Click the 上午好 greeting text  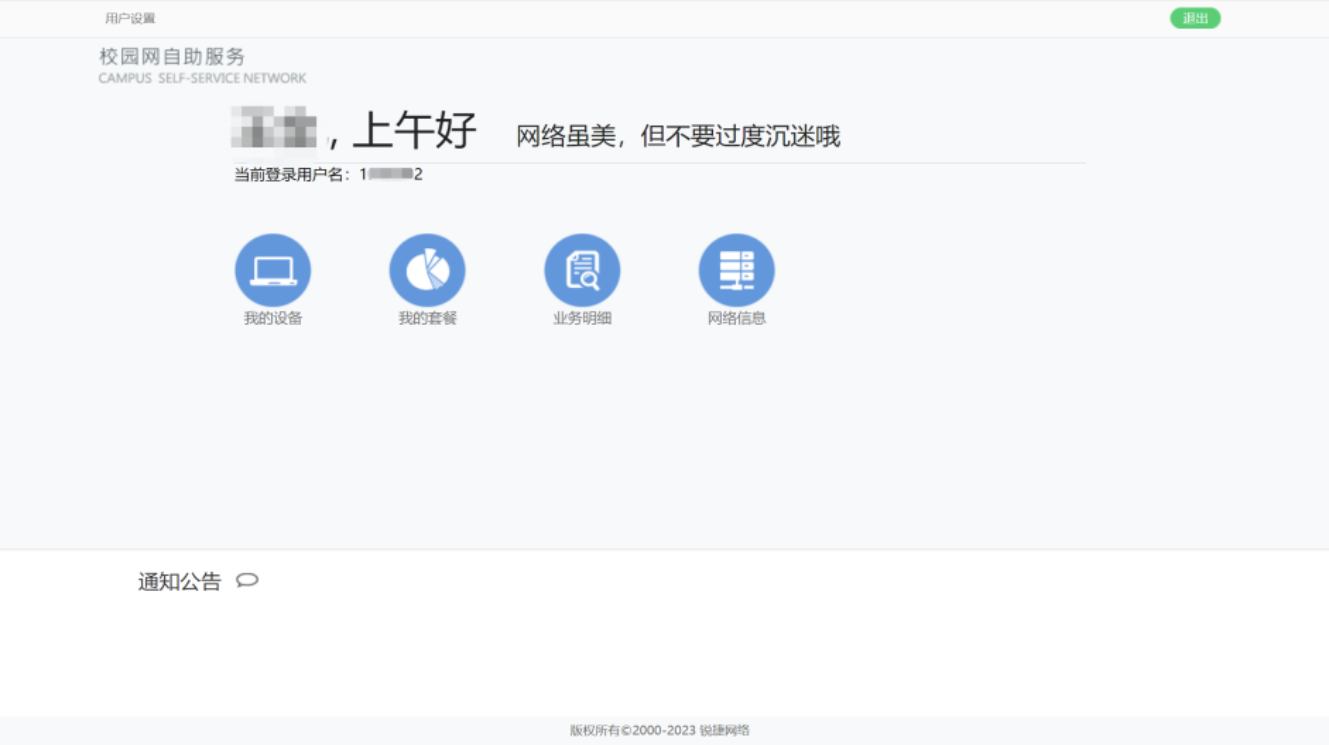pos(415,130)
